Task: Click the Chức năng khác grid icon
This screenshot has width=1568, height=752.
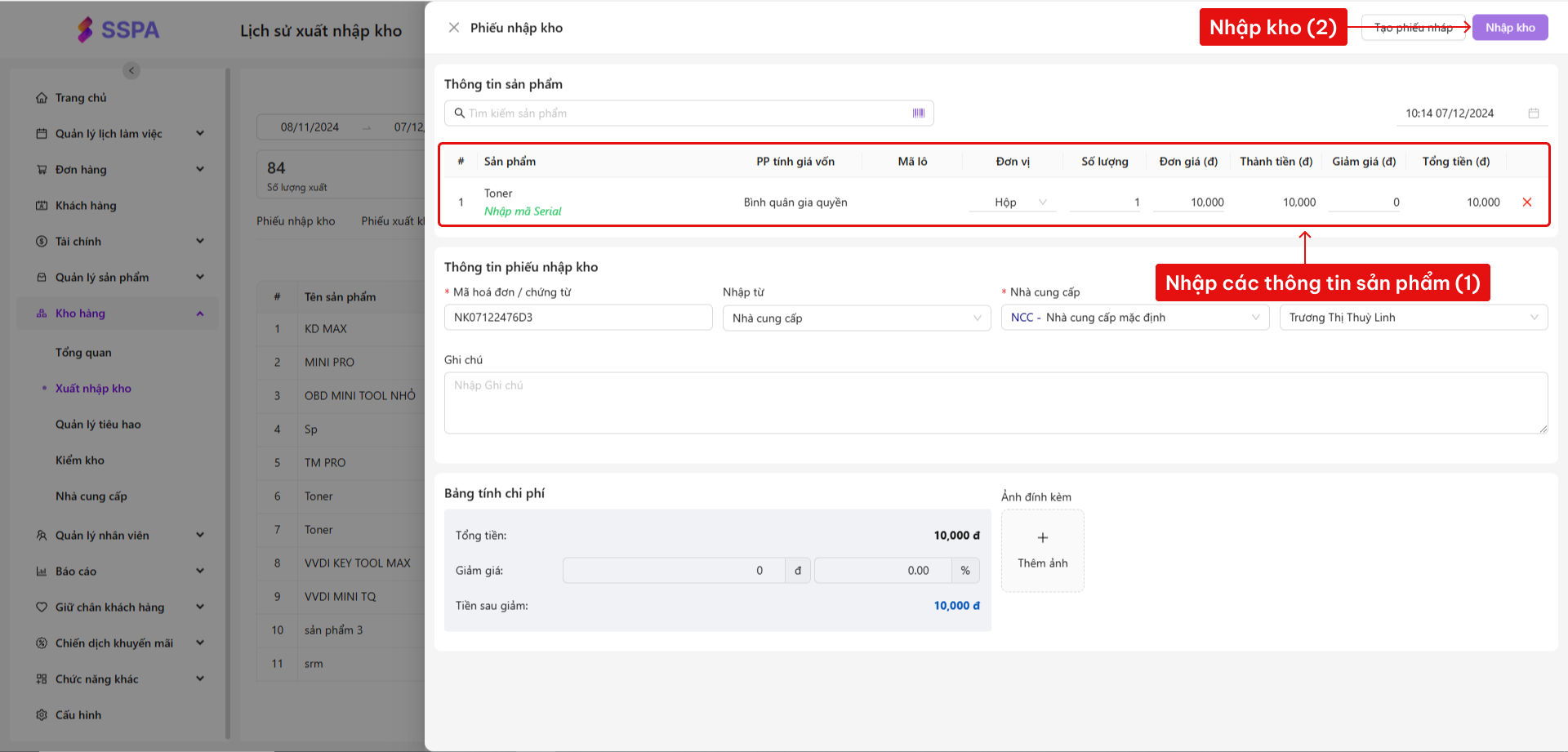Action: point(42,679)
